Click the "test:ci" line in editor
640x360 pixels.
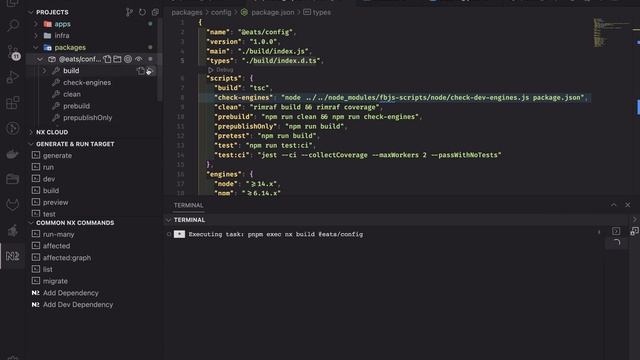tap(358, 155)
